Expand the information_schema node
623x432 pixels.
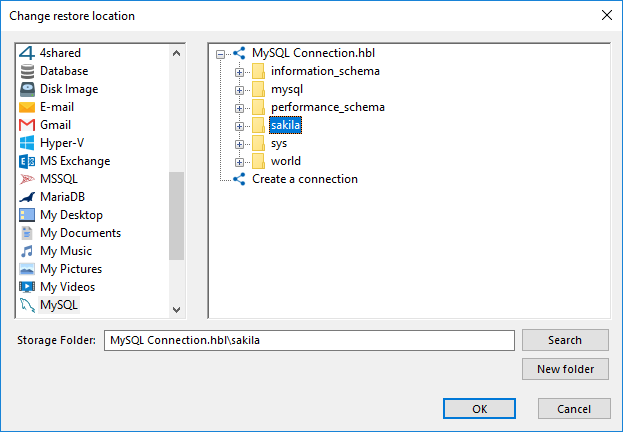click(239, 72)
